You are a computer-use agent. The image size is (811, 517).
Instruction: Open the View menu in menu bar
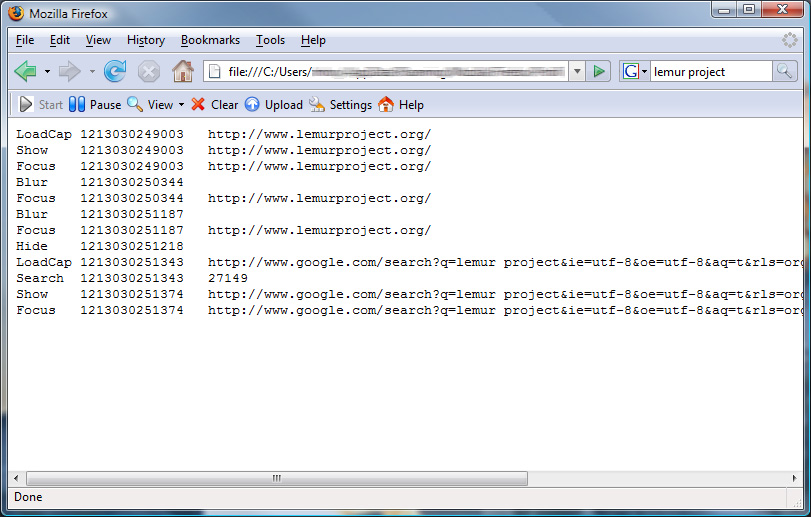tap(98, 40)
